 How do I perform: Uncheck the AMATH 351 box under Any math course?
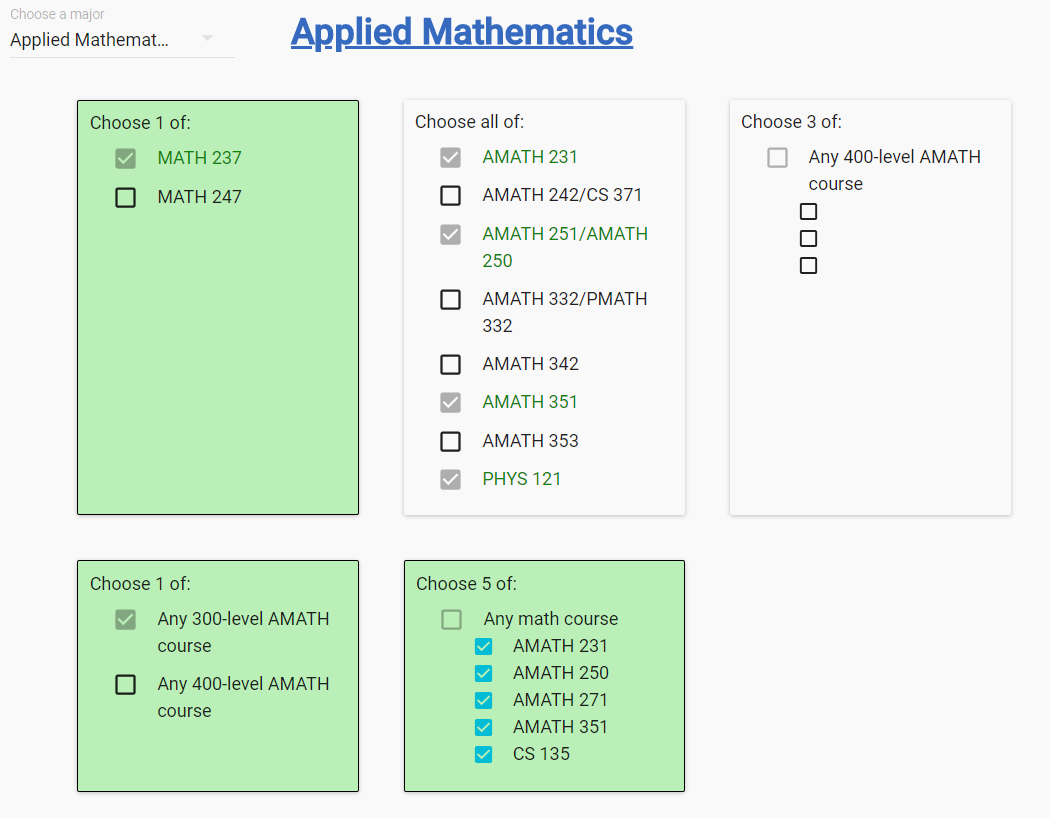tap(483, 728)
